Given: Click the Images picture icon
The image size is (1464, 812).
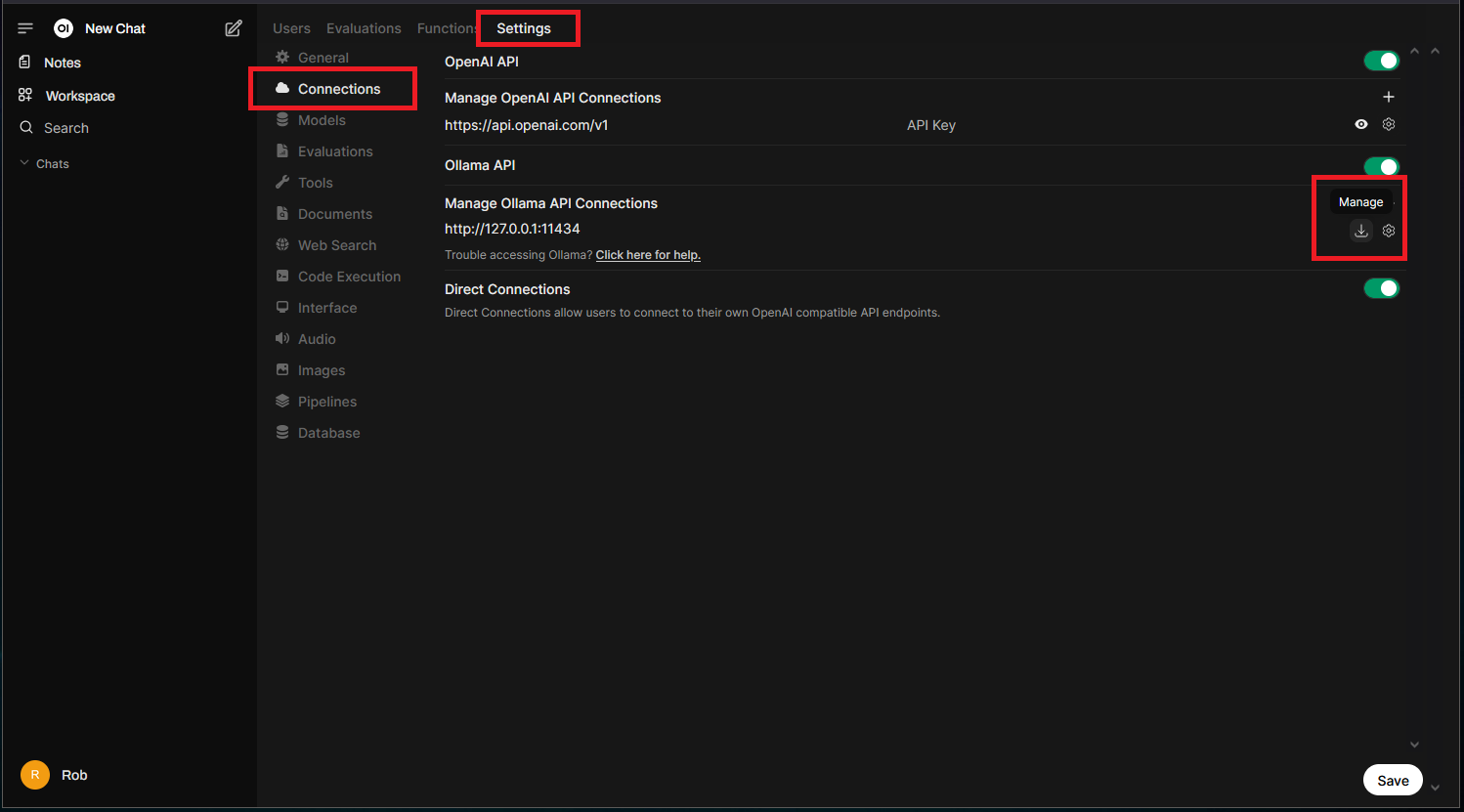Looking at the screenshot, I should coord(282,369).
